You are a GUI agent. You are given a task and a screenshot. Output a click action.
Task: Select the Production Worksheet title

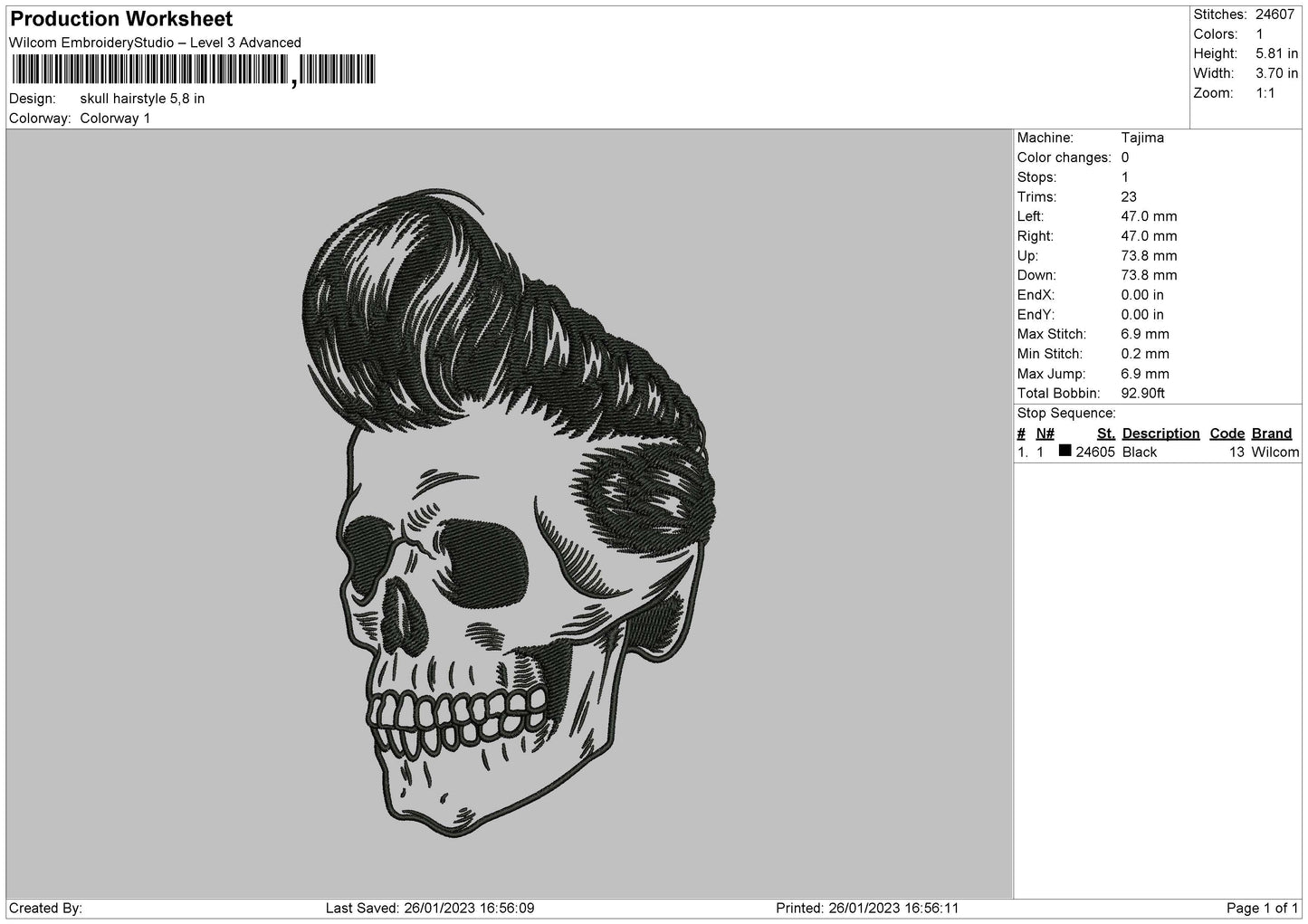click(121, 19)
